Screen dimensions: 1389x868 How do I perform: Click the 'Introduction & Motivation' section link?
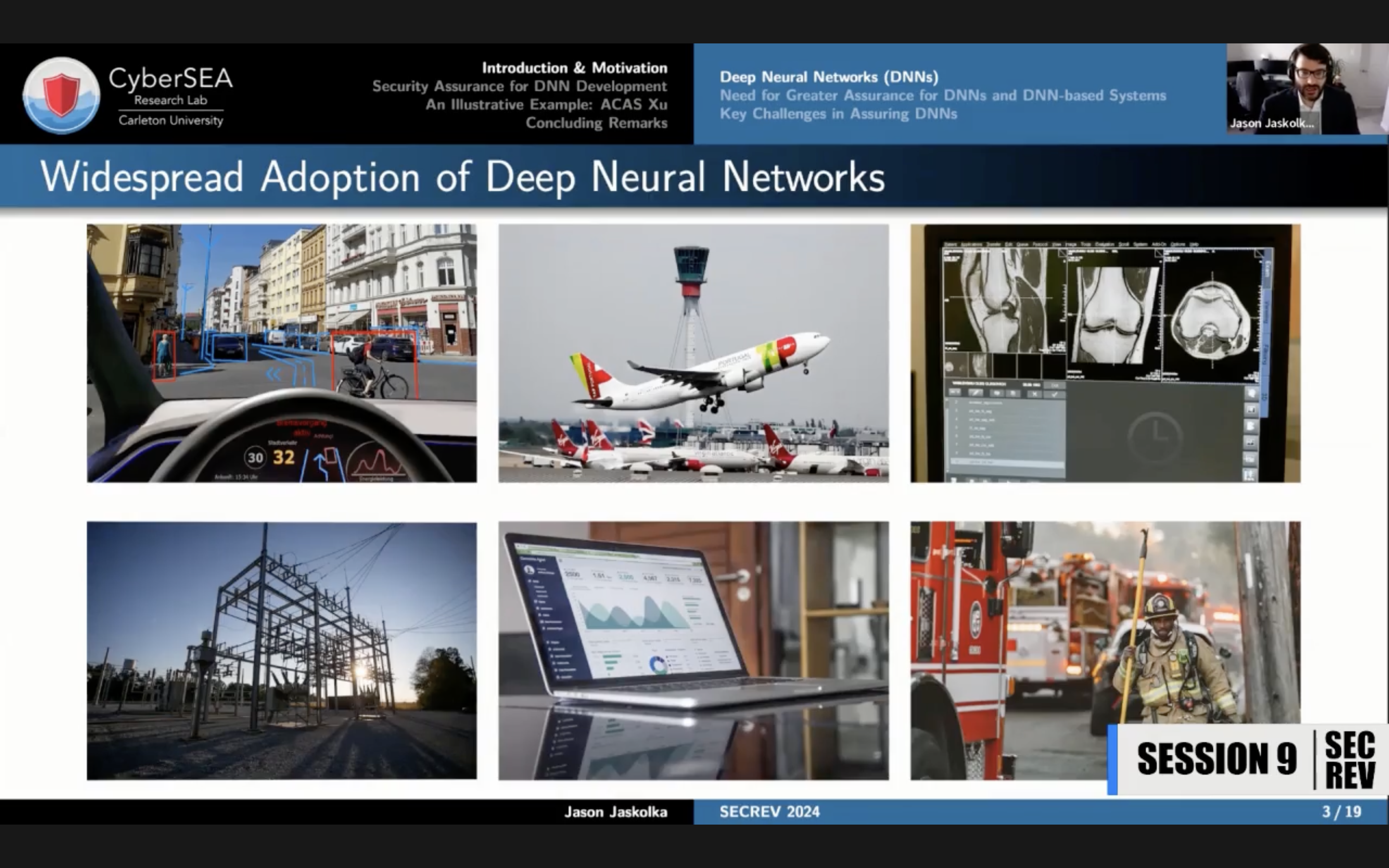tap(574, 68)
